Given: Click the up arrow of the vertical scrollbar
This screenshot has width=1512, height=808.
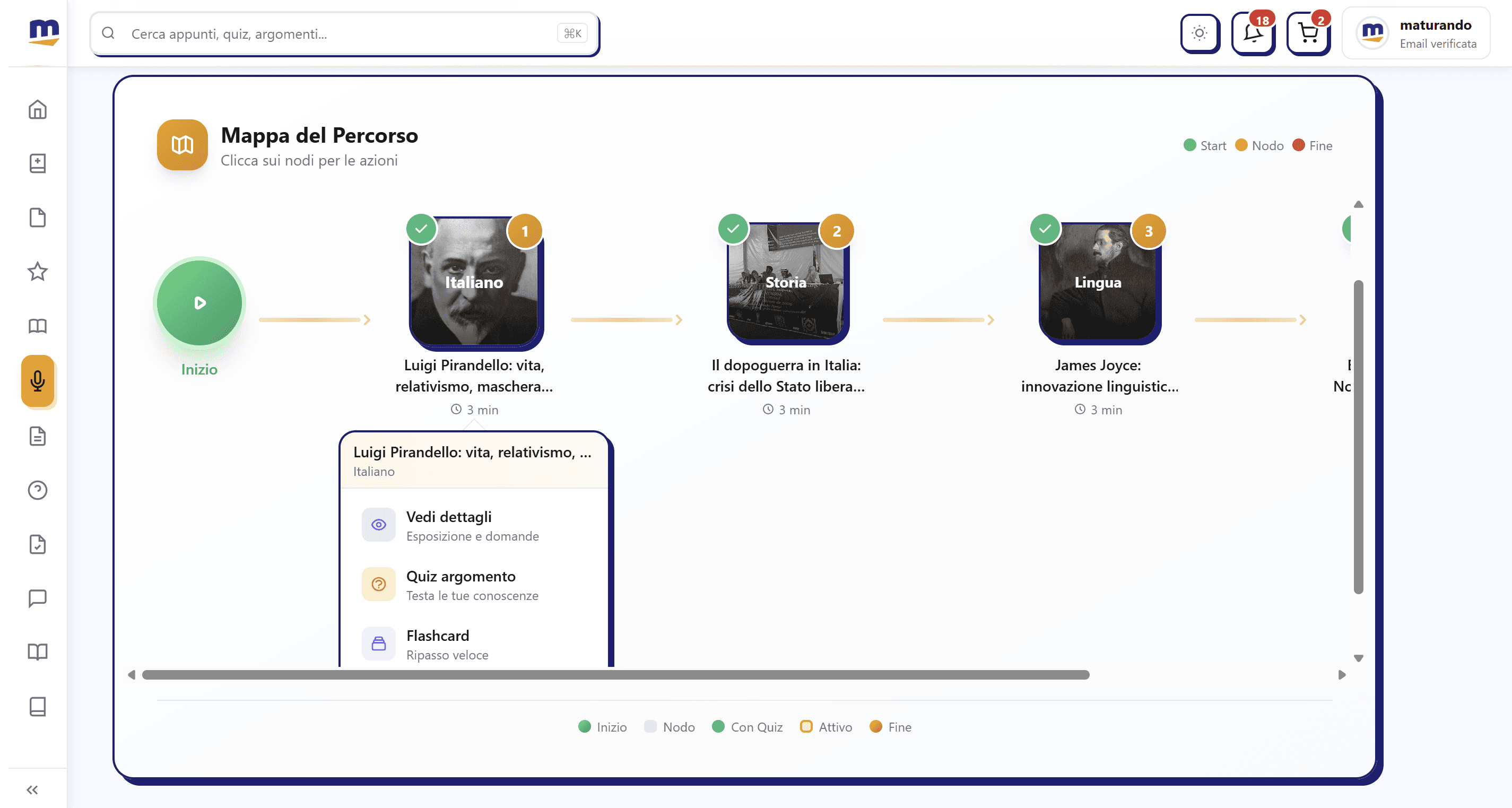Looking at the screenshot, I should (x=1358, y=204).
